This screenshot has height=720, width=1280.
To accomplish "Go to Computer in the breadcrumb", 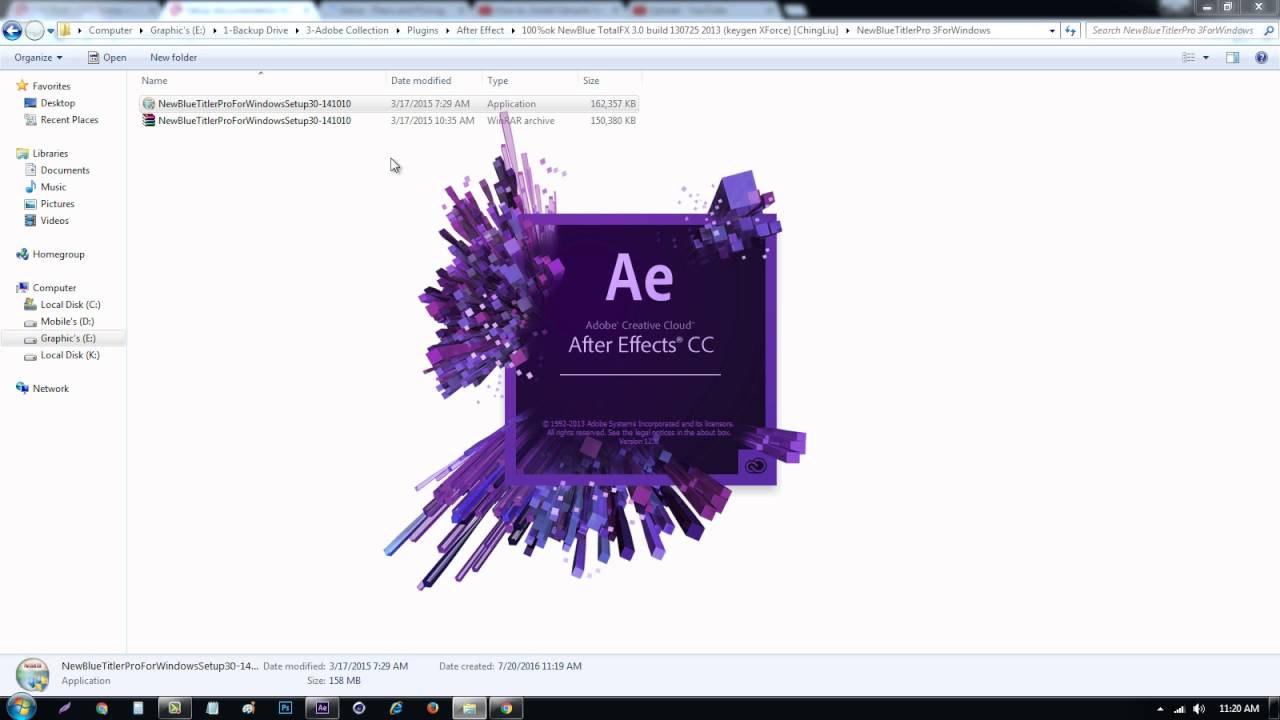I will click(110, 30).
